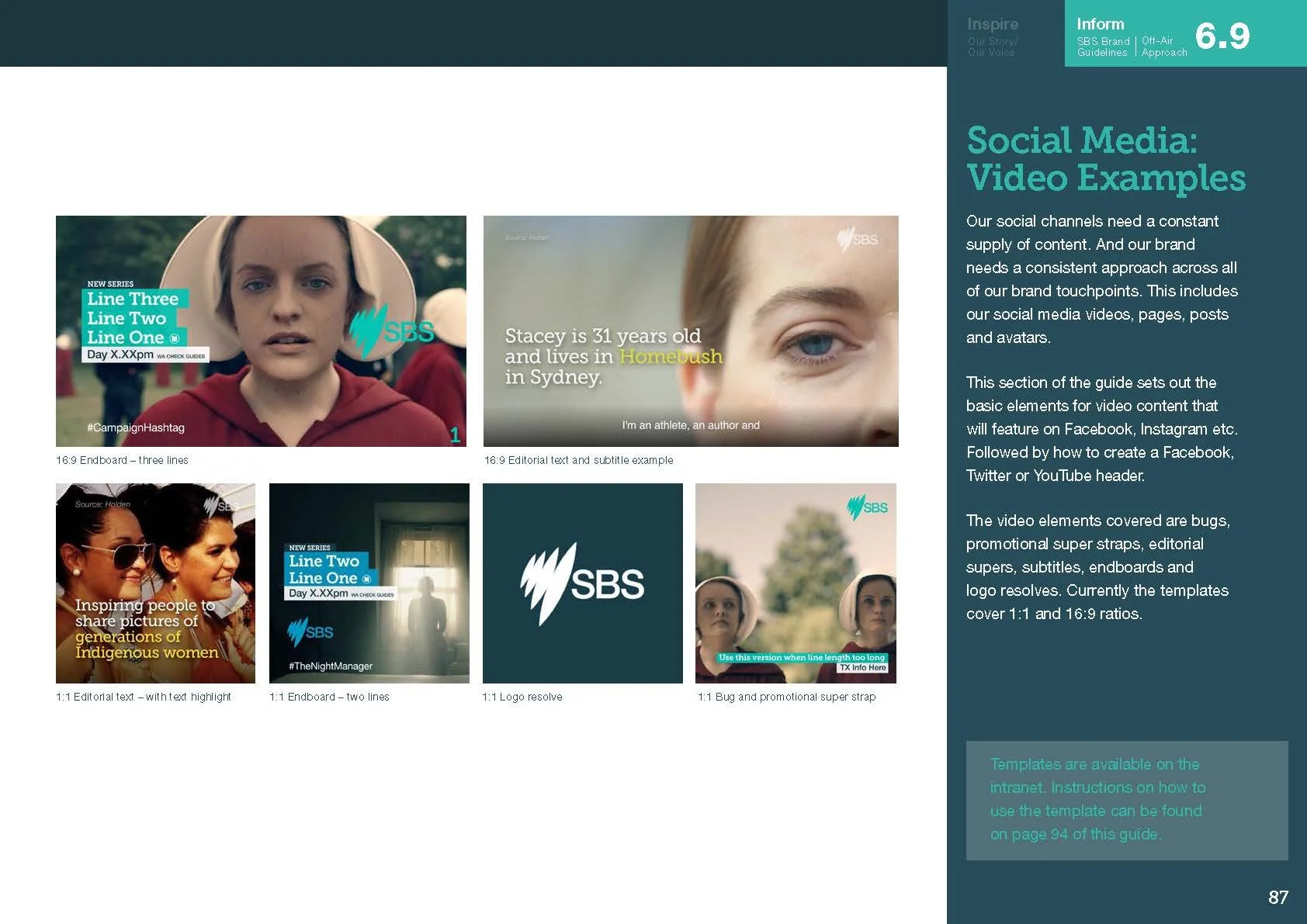
Task: Open the 1:1 Endboard two lines thumbnail
Action: 369,583
